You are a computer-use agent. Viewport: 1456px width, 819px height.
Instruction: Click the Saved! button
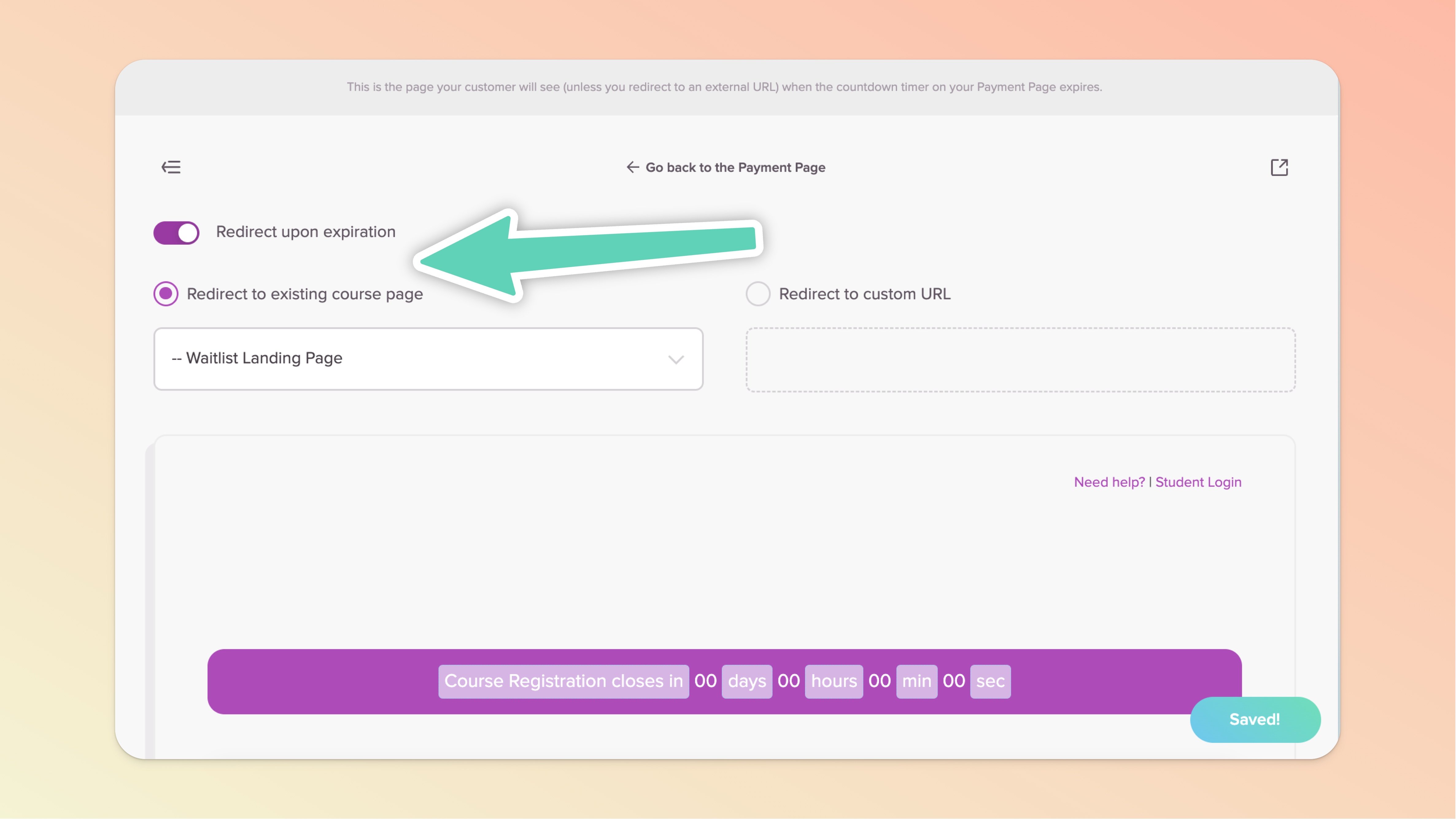(1255, 720)
